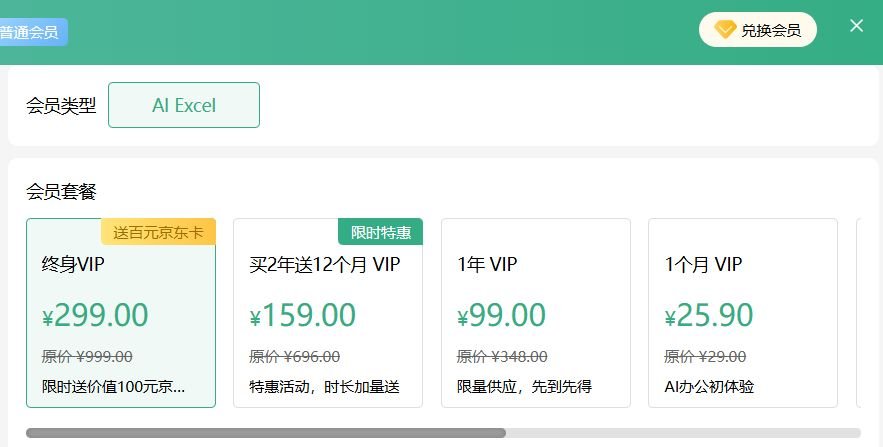Select the 终身VIP package card
Image resolution: width=883 pixels, height=447 pixels.
coord(121,313)
